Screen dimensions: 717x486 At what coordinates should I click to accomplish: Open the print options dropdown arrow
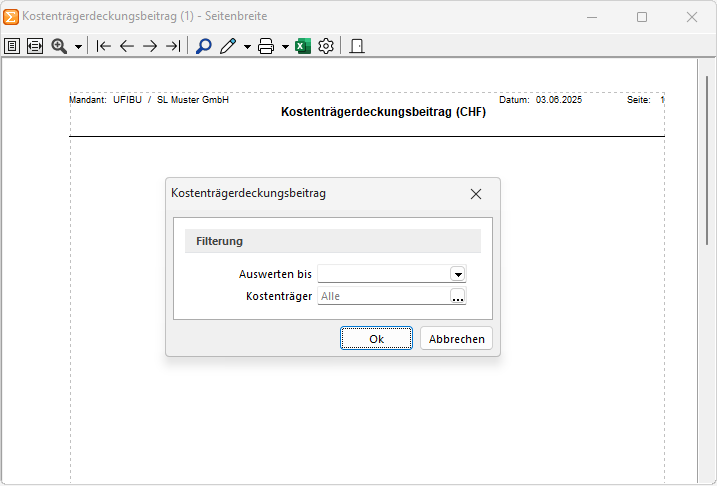[285, 47]
